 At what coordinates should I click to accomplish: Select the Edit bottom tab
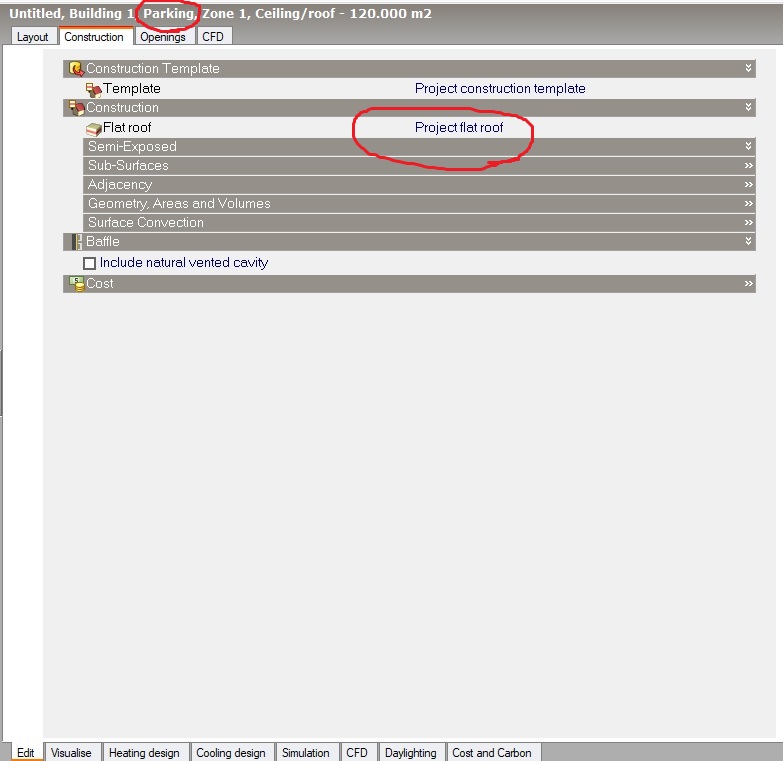[x=25, y=753]
